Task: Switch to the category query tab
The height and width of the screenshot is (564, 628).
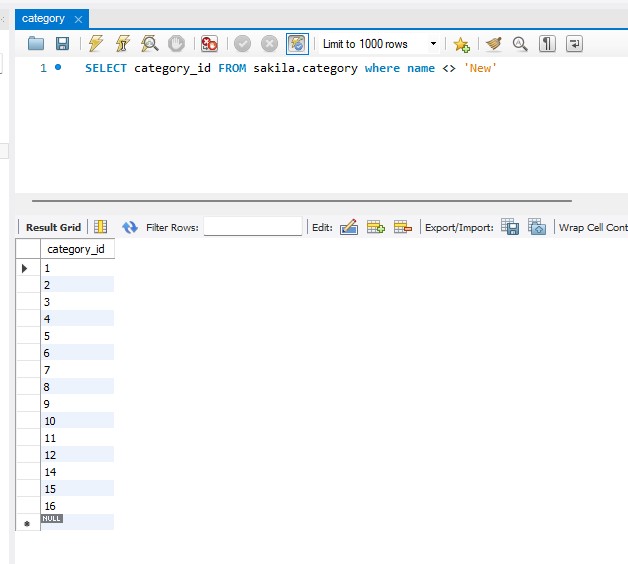Action: click(x=43, y=18)
